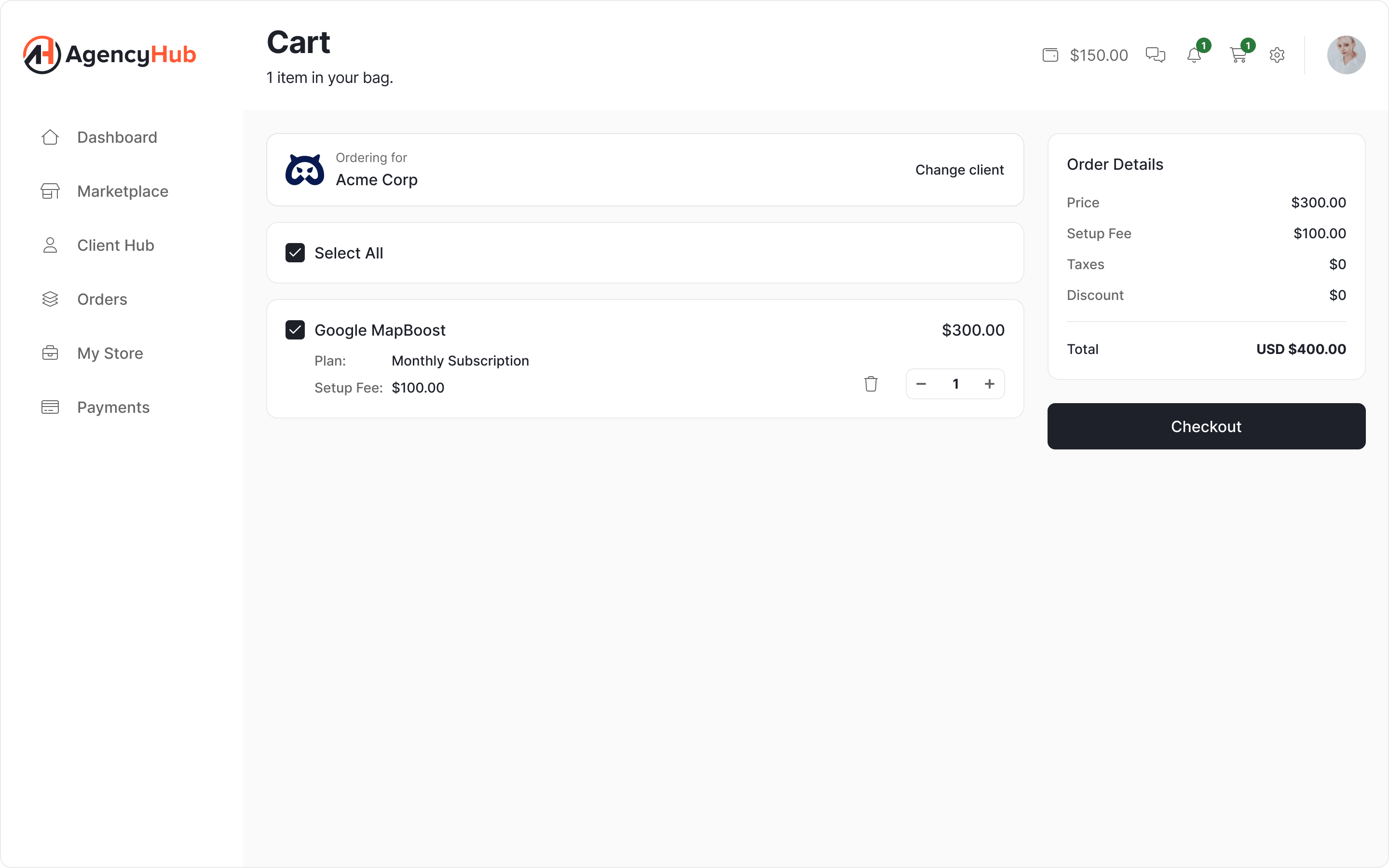Open the user profile avatar
Image resolution: width=1389 pixels, height=868 pixels.
pyautogui.click(x=1346, y=55)
